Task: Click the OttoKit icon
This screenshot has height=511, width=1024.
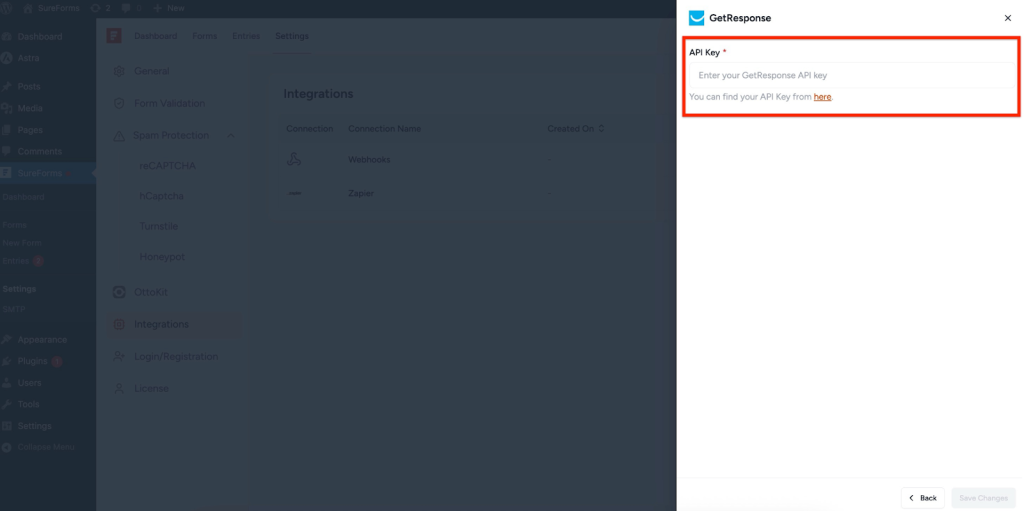Action: point(119,292)
